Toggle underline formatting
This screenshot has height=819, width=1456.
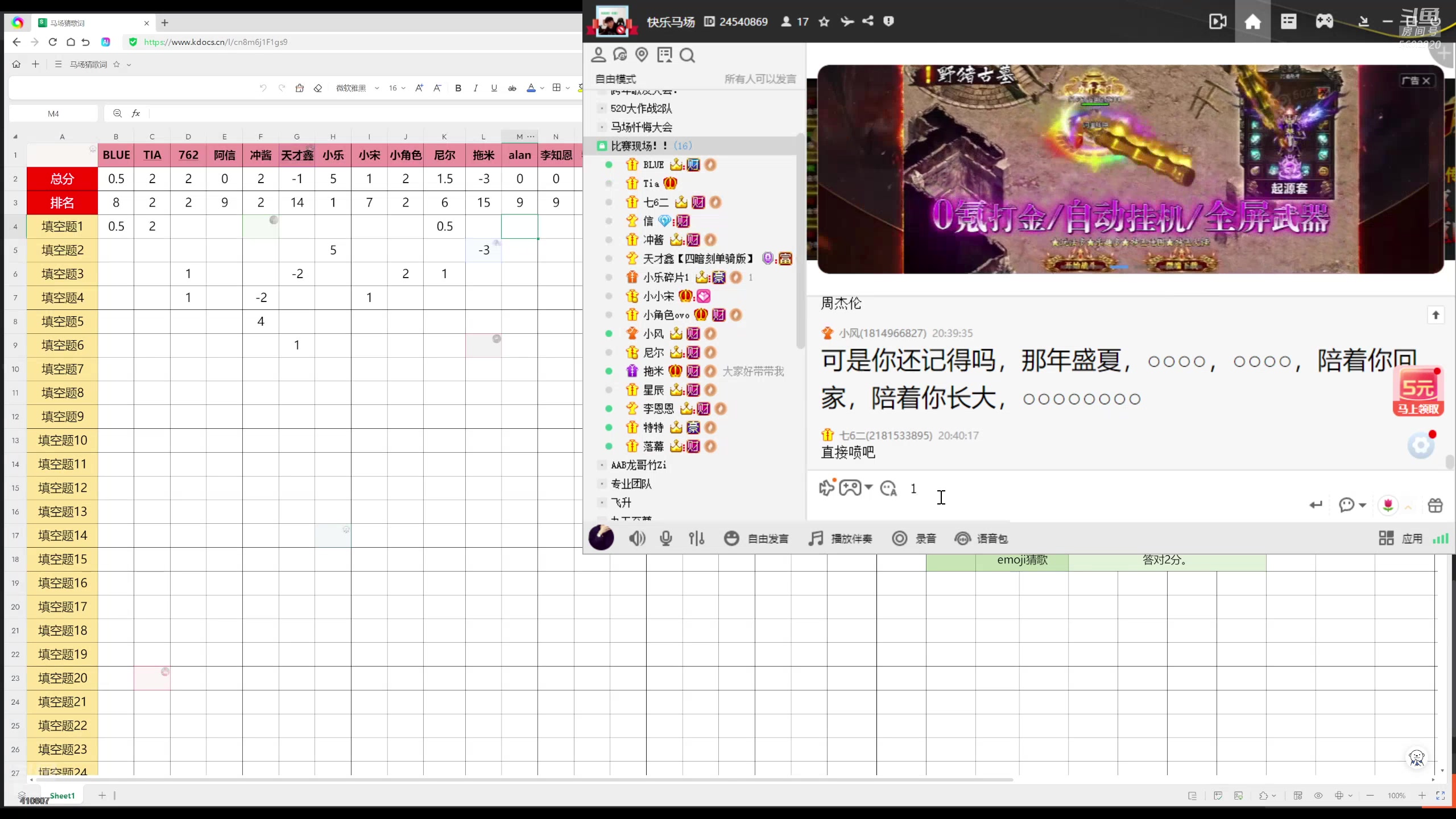[494, 88]
